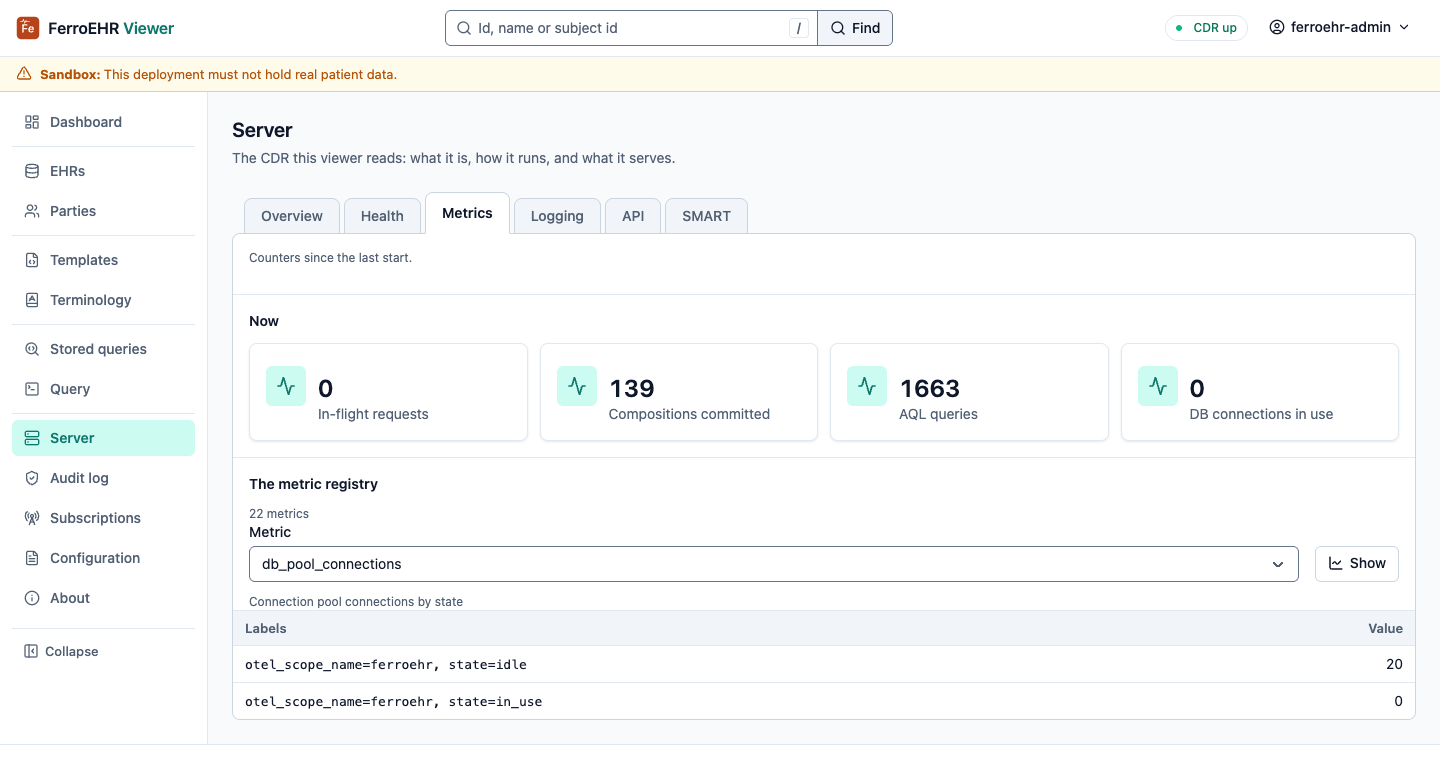The height and width of the screenshot is (757, 1440).
Task: Click the user account avatar icon
Action: point(1277,28)
